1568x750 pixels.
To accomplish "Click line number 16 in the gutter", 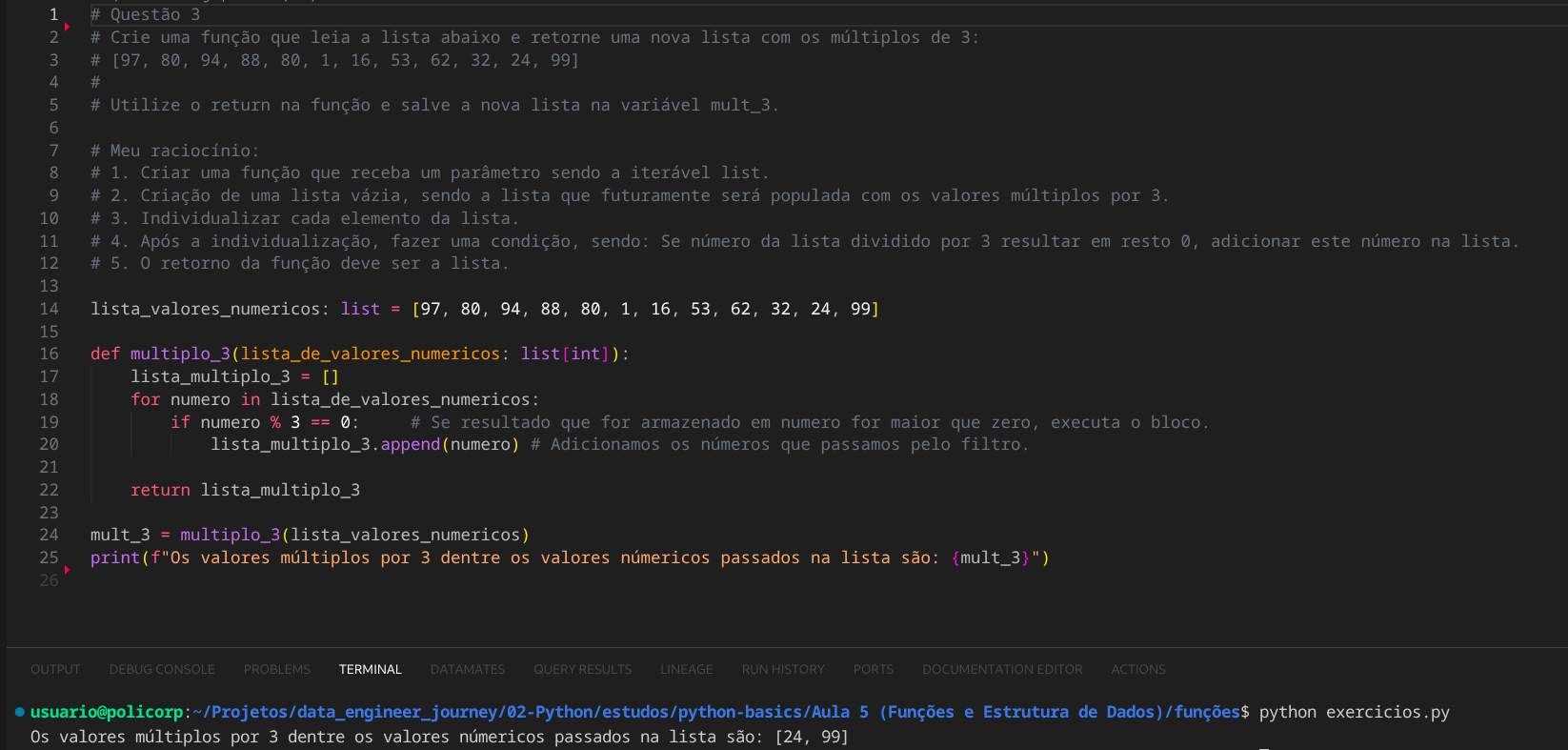I will 50,354.
